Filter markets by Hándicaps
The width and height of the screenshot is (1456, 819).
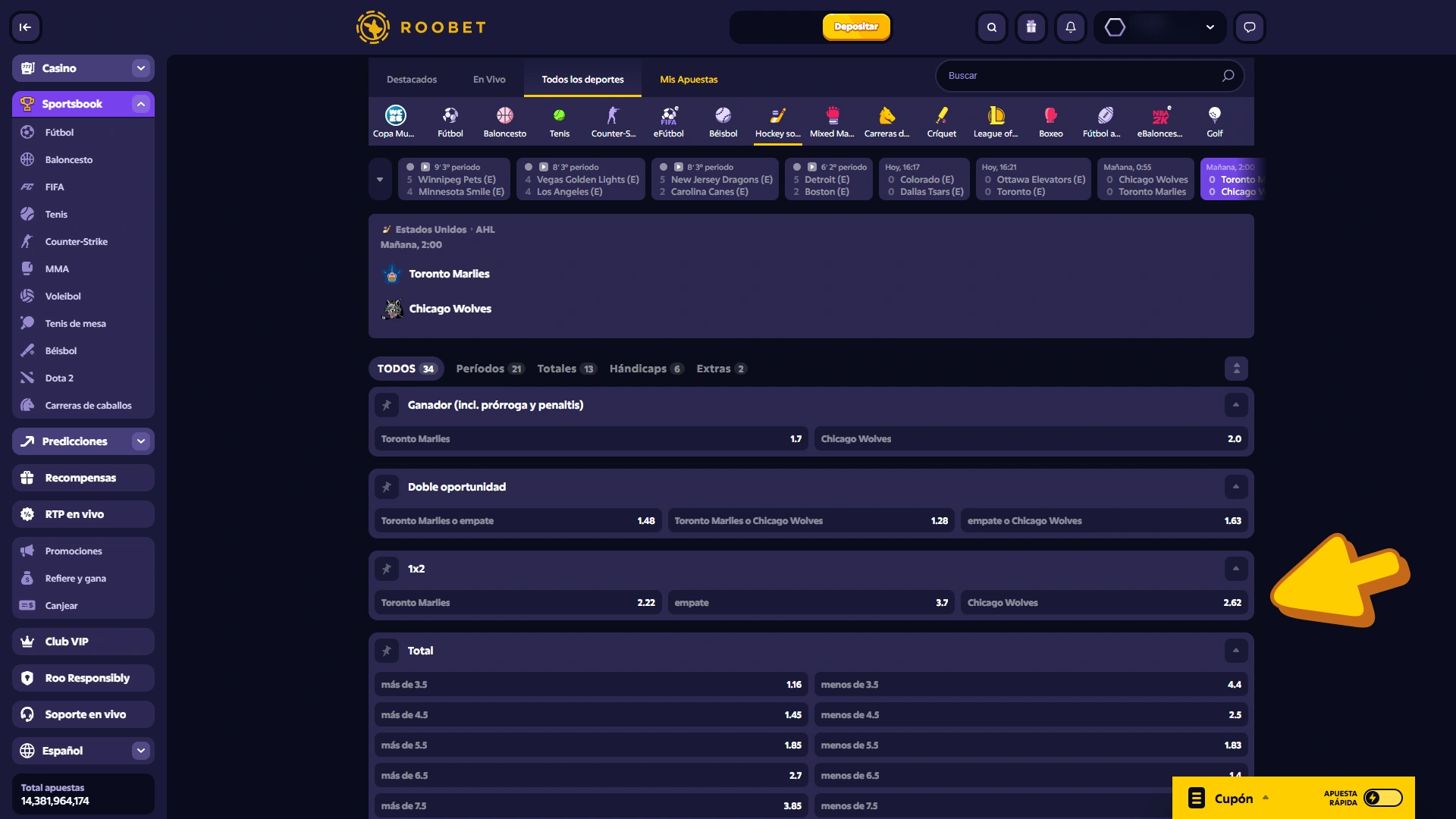point(646,369)
